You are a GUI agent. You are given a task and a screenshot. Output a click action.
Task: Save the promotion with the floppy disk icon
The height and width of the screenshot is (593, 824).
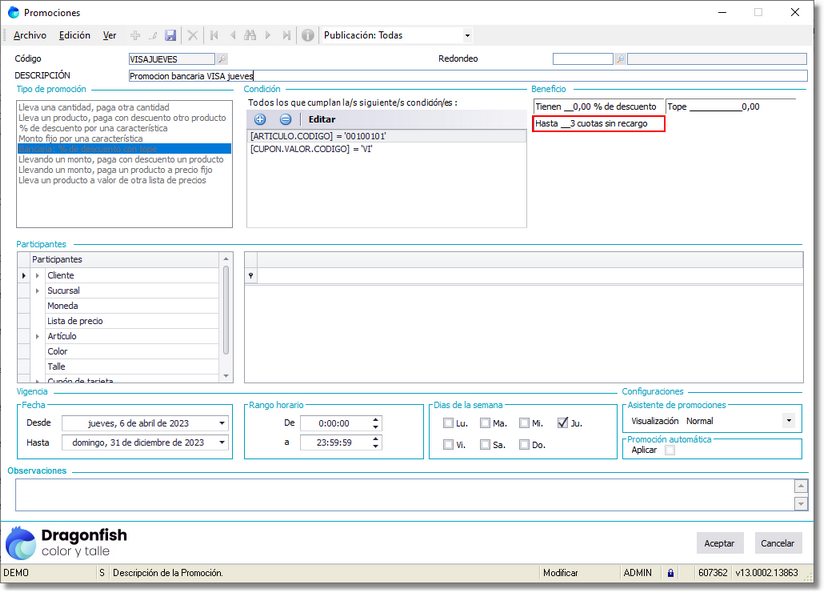(170, 35)
